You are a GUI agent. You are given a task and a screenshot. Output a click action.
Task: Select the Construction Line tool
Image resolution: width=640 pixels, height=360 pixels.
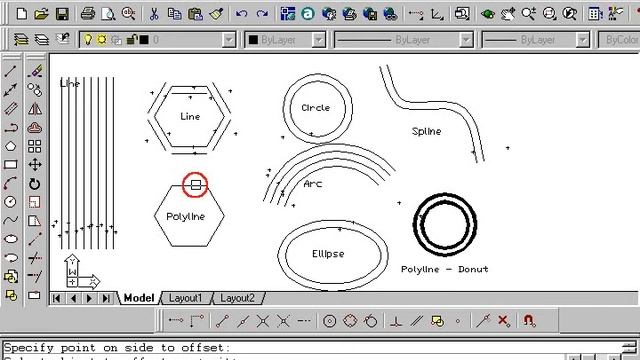pyautogui.click(x=11, y=90)
